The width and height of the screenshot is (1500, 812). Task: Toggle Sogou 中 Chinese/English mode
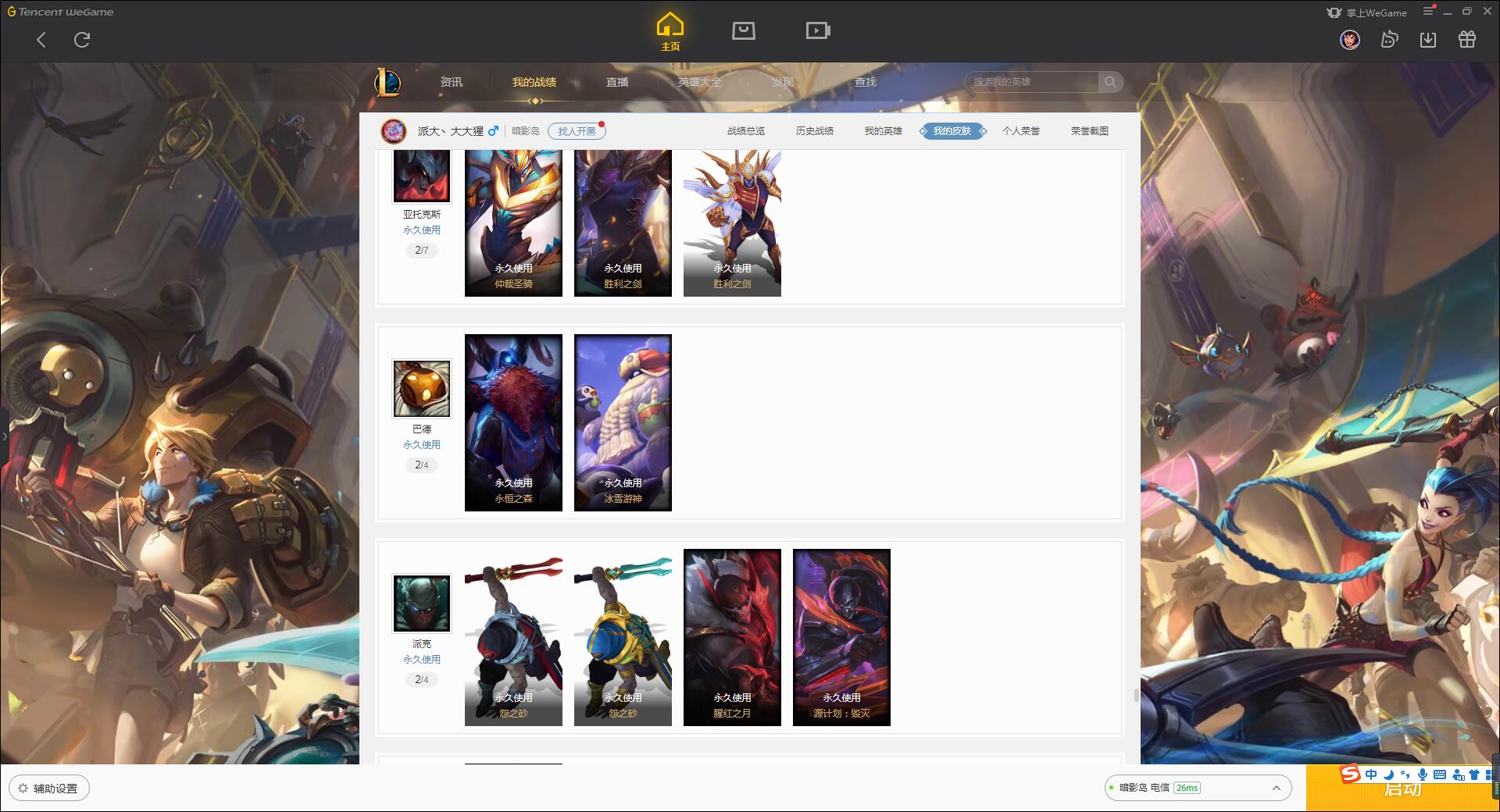pos(1371,775)
